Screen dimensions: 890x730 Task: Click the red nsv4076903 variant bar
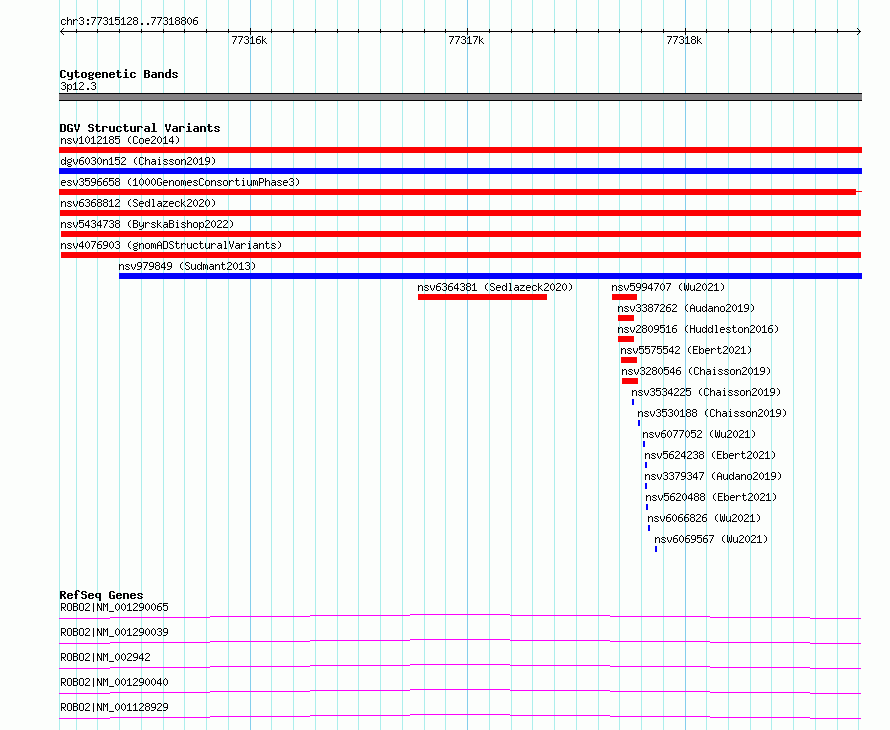(x=461, y=255)
